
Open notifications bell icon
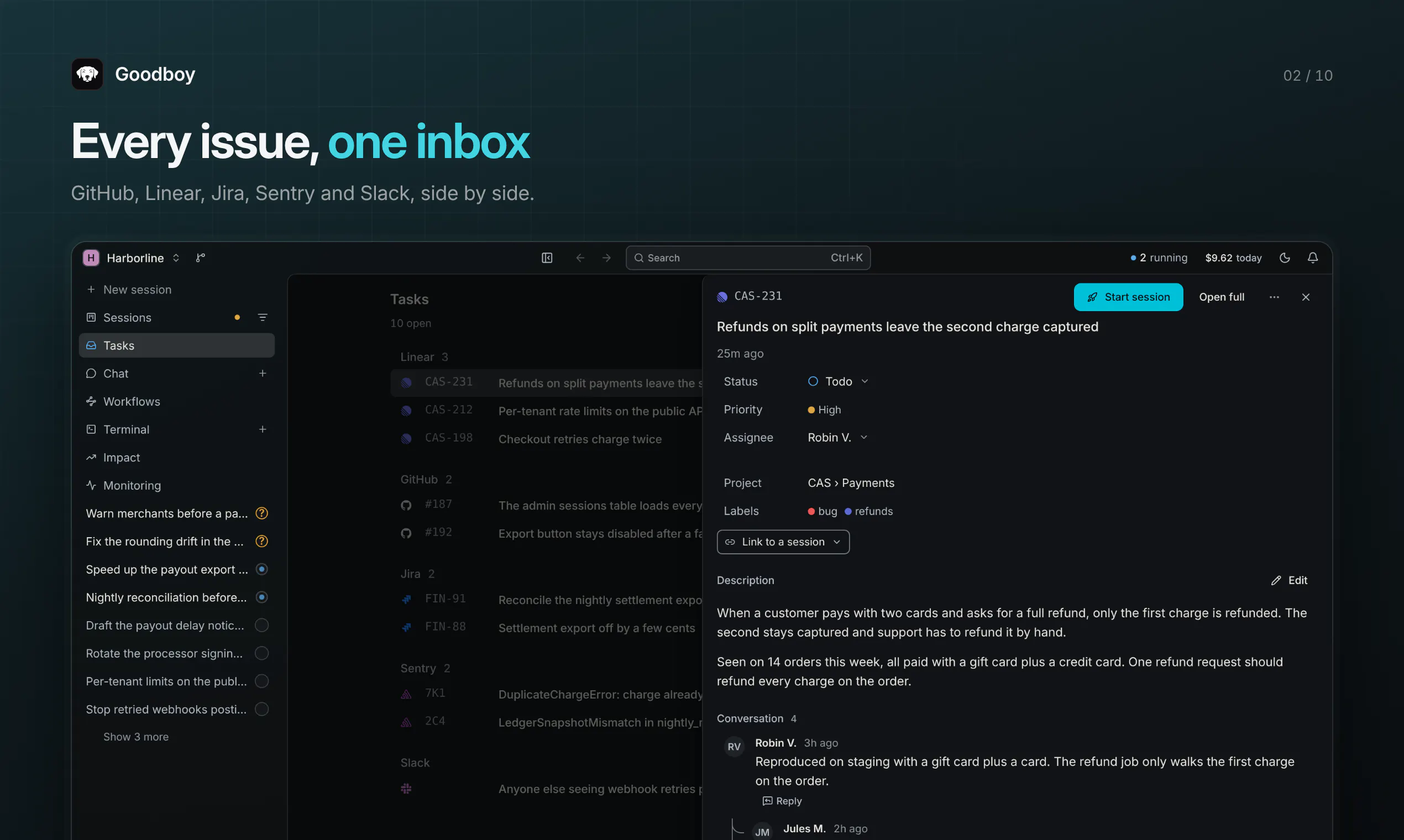1312,258
